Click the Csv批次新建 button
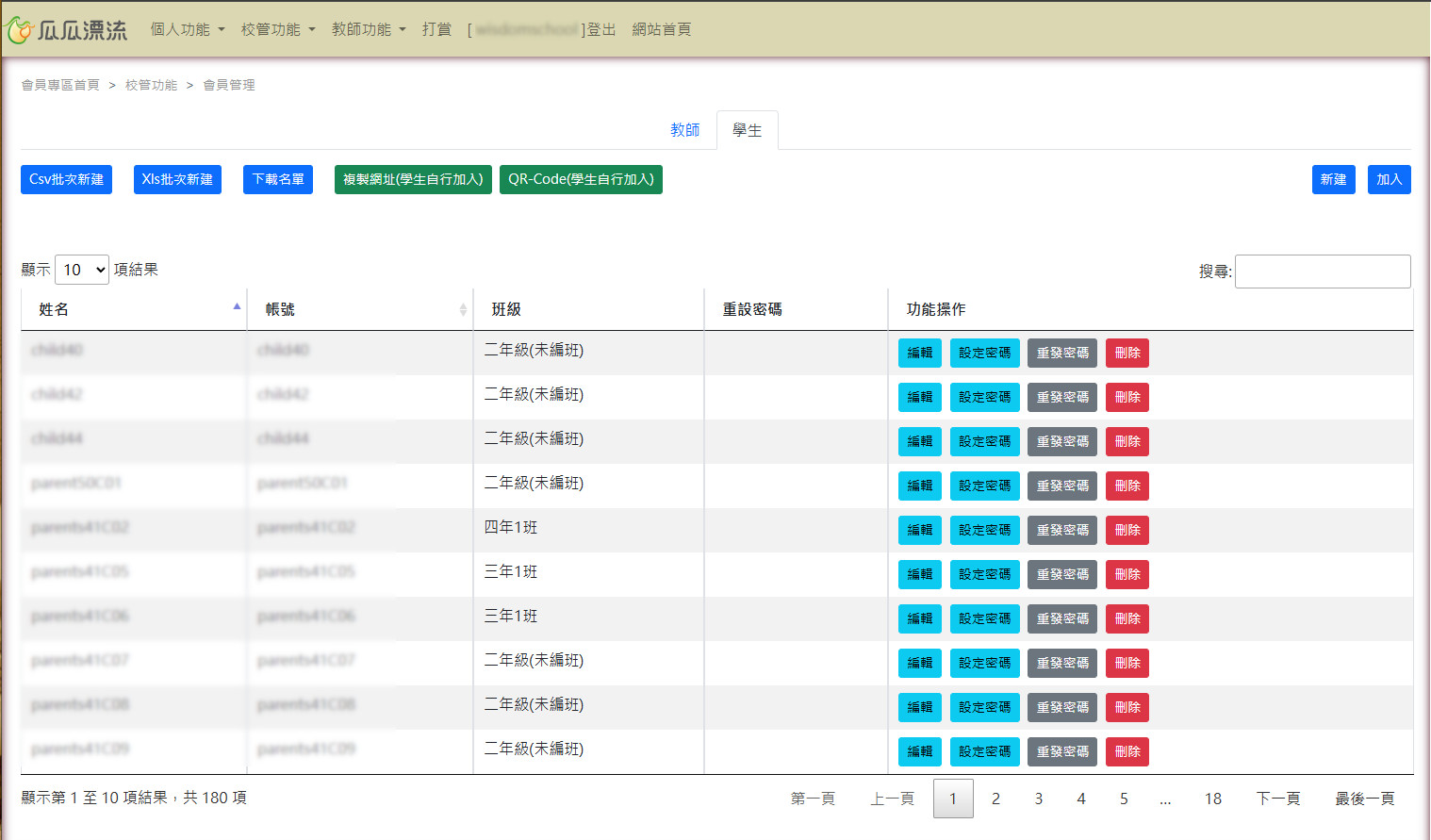 (x=66, y=179)
